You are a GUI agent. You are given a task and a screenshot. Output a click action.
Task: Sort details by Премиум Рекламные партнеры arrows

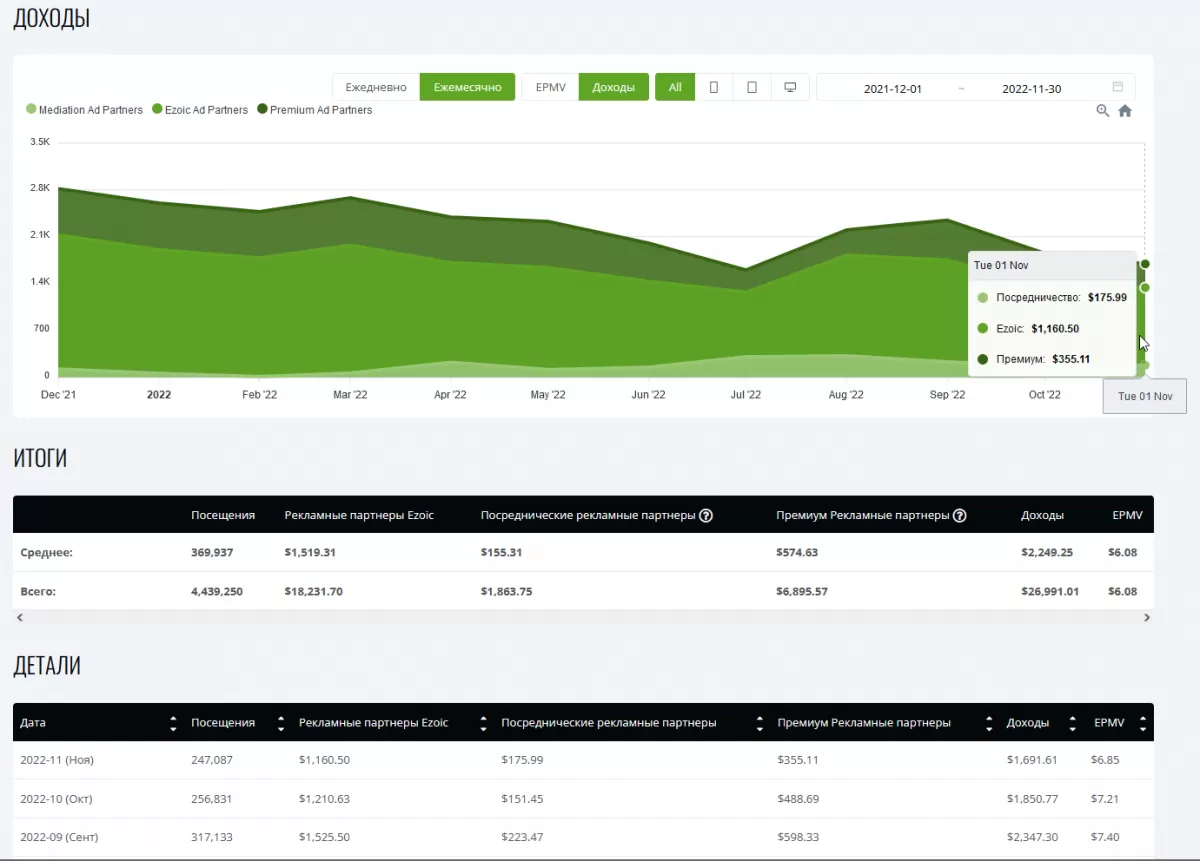(x=989, y=723)
